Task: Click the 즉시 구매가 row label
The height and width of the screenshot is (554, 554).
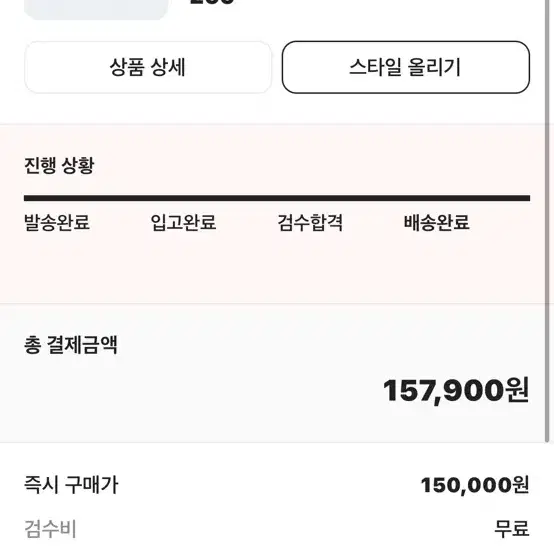Action: coord(71,485)
